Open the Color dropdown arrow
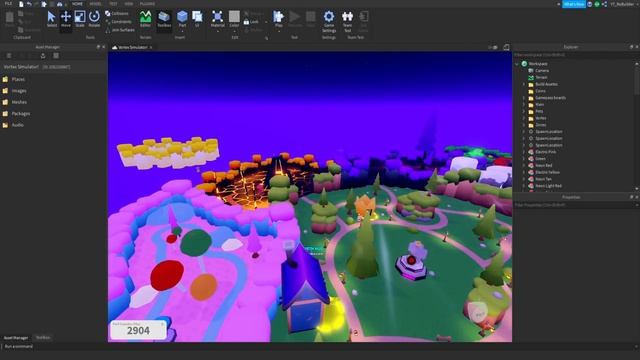Screen dimensions: 640x360 click(x=234, y=31)
